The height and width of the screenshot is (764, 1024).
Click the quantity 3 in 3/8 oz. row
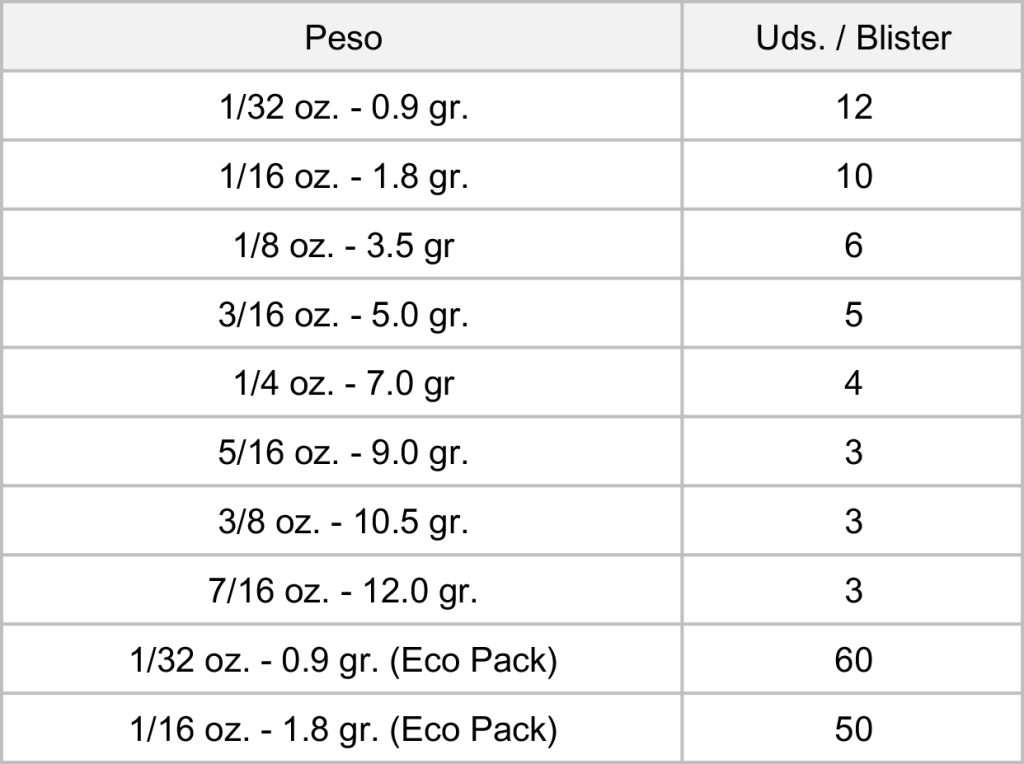click(x=853, y=521)
